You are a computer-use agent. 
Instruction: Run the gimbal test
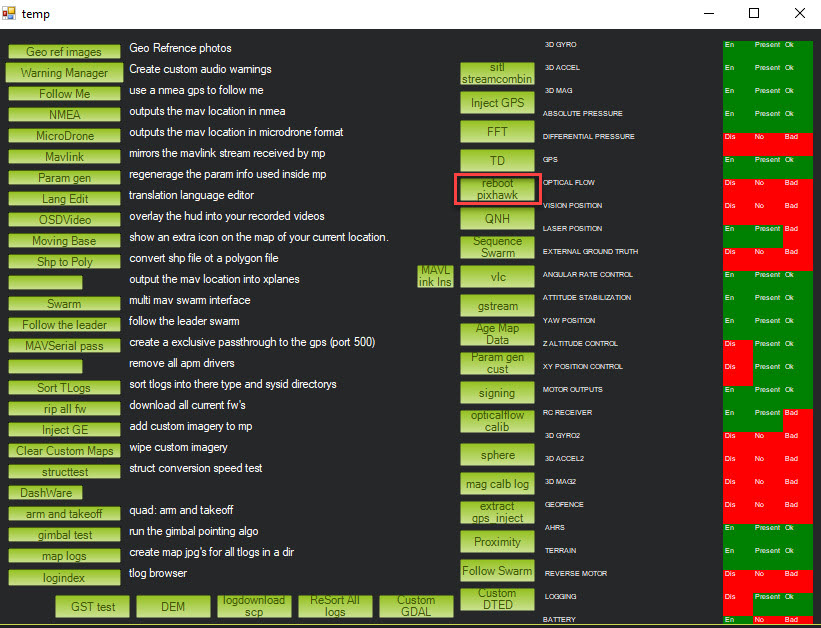click(64, 535)
